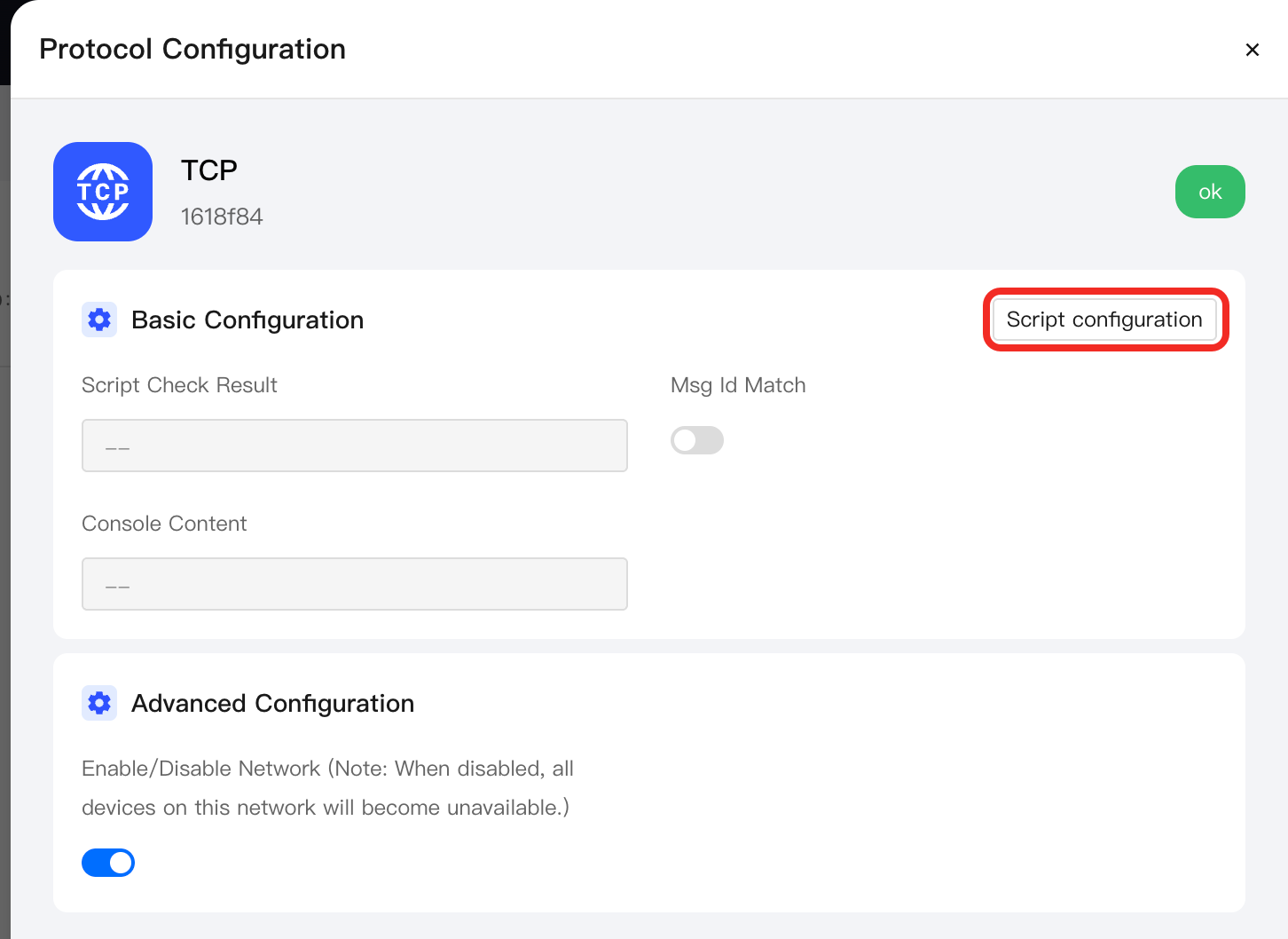Close the Protocol Configuration dialog

pyautogui.click(x=1253, y=50)
